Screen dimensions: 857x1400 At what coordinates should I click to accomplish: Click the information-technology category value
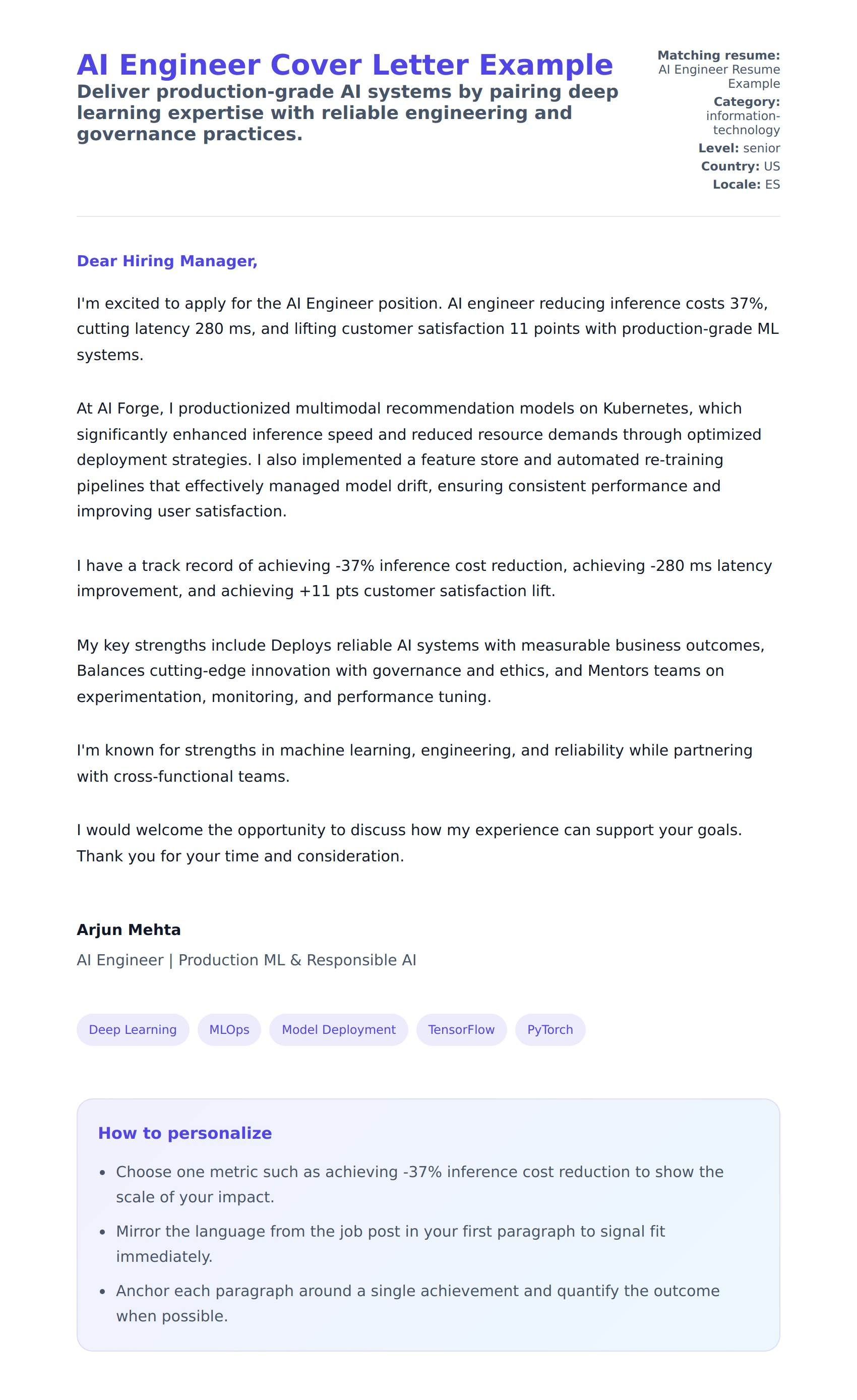point(743,123)
